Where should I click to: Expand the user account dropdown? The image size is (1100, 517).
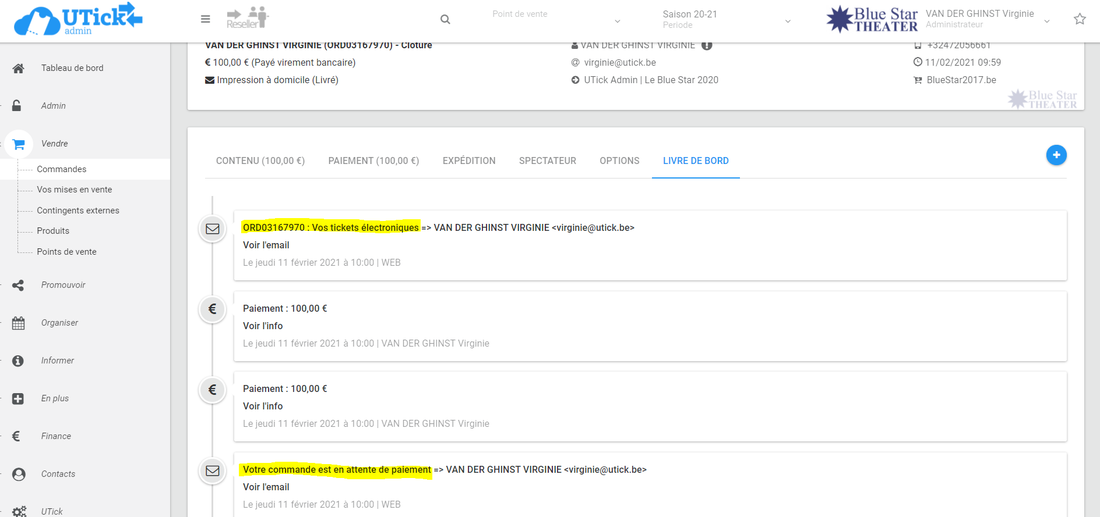(x=1047, y=20)
